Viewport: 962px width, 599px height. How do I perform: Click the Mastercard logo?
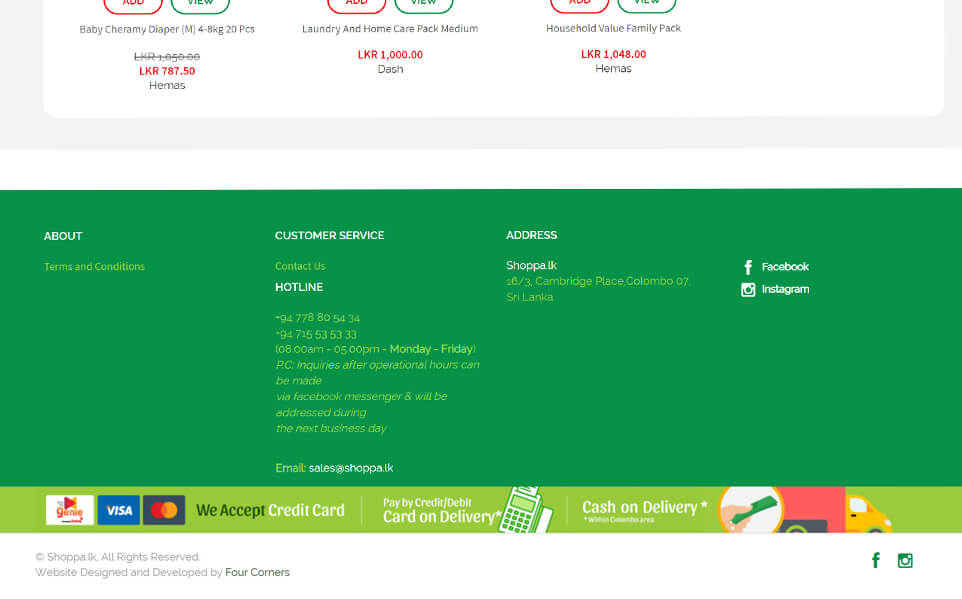(164, 511)
